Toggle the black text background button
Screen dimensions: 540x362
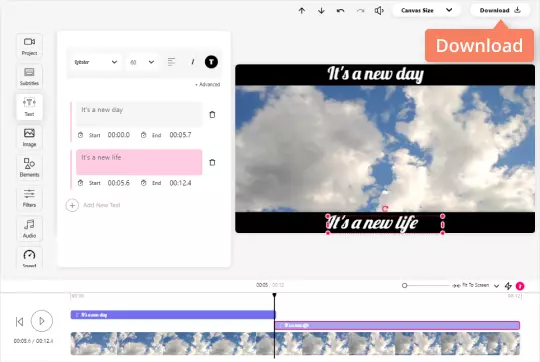tap(211, 62)
